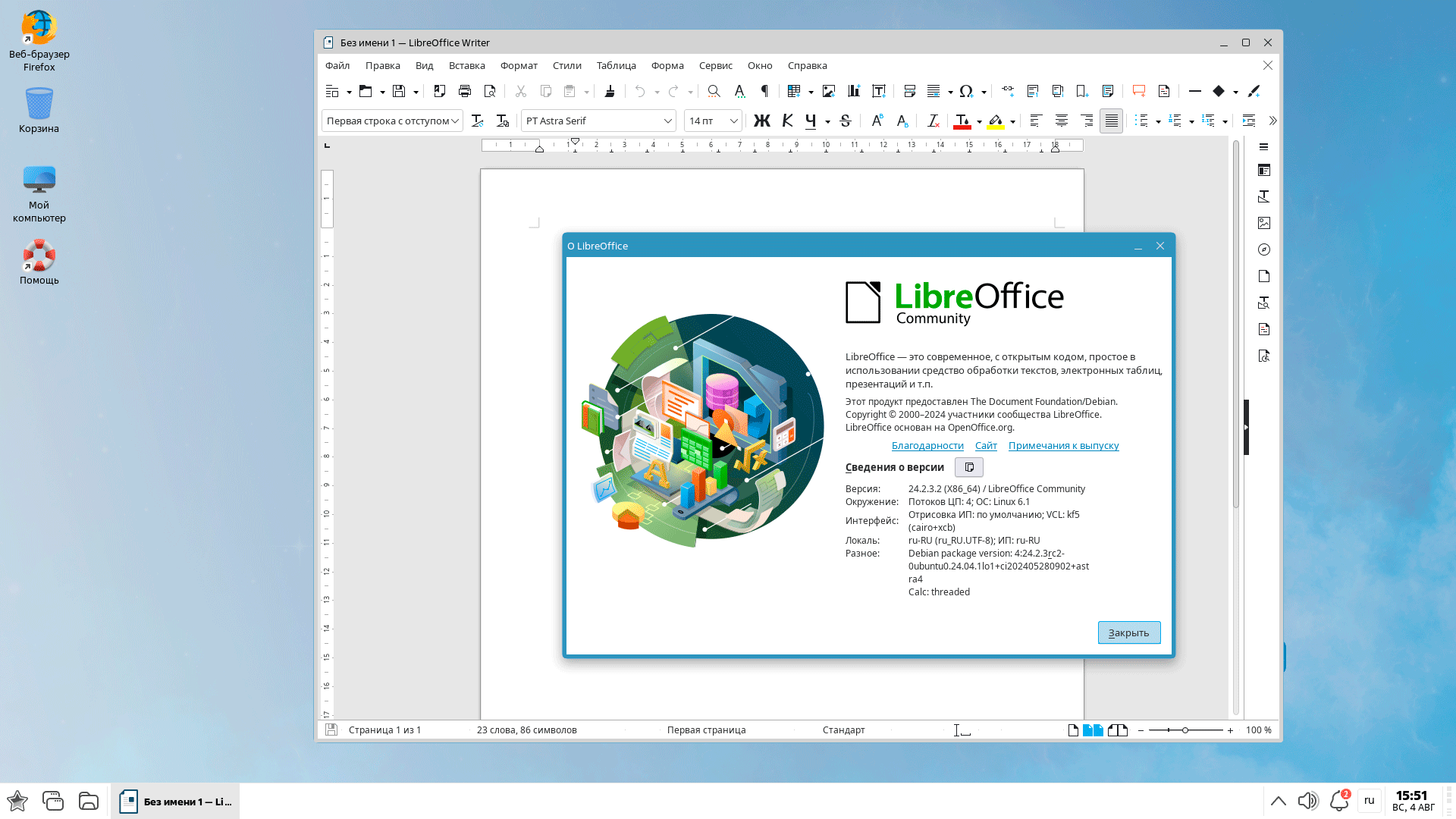Open the sidebar Gallery image icon

point(1263,223)
